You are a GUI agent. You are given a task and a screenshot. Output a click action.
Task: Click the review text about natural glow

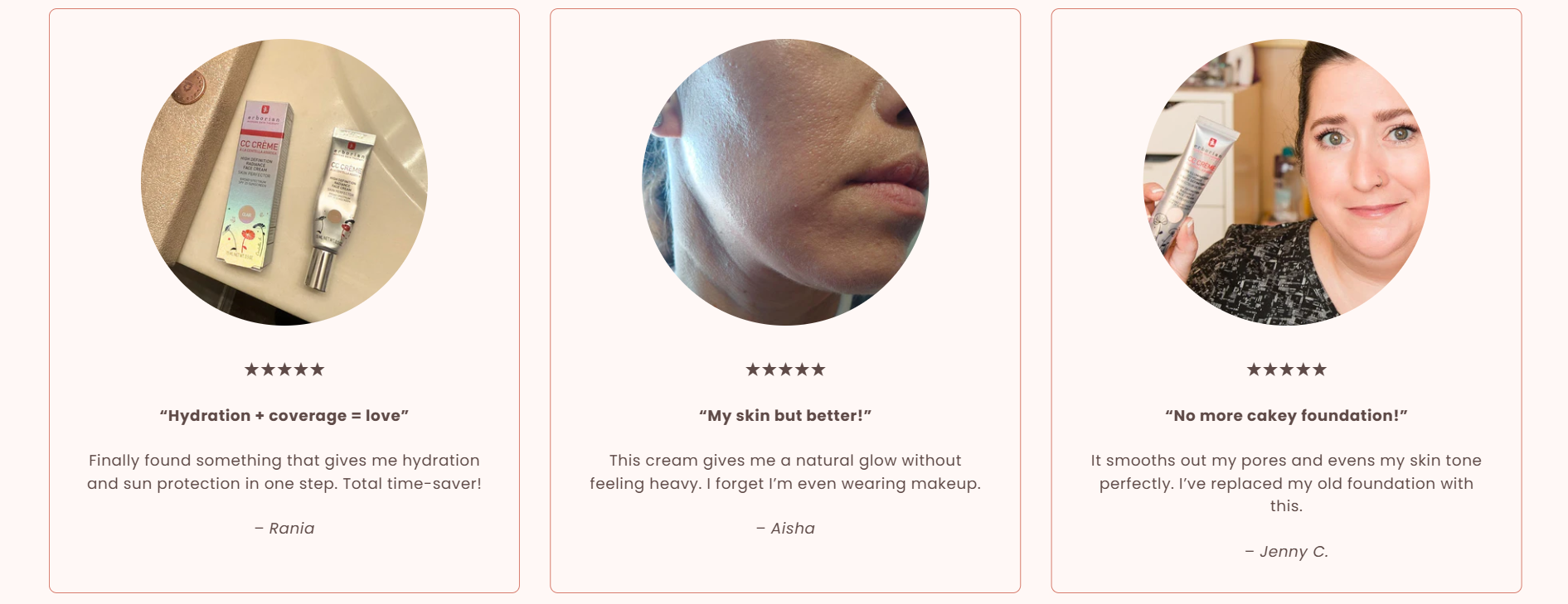[785, 471]
